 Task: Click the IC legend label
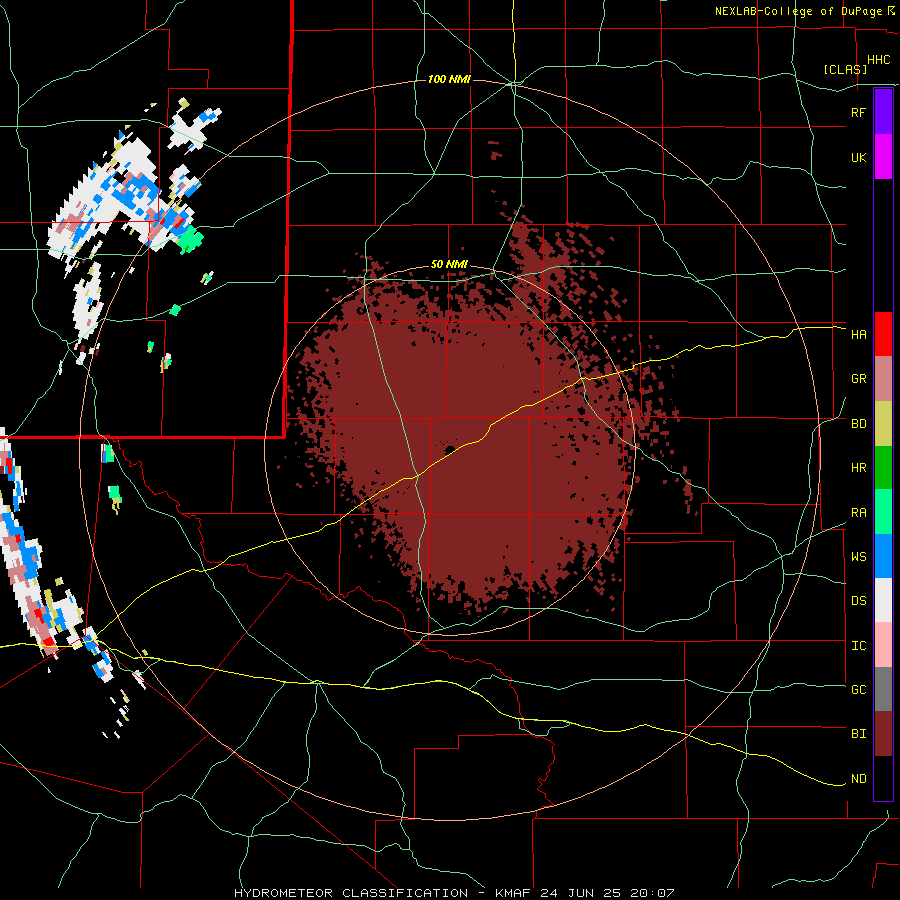[x=858, y=645]
